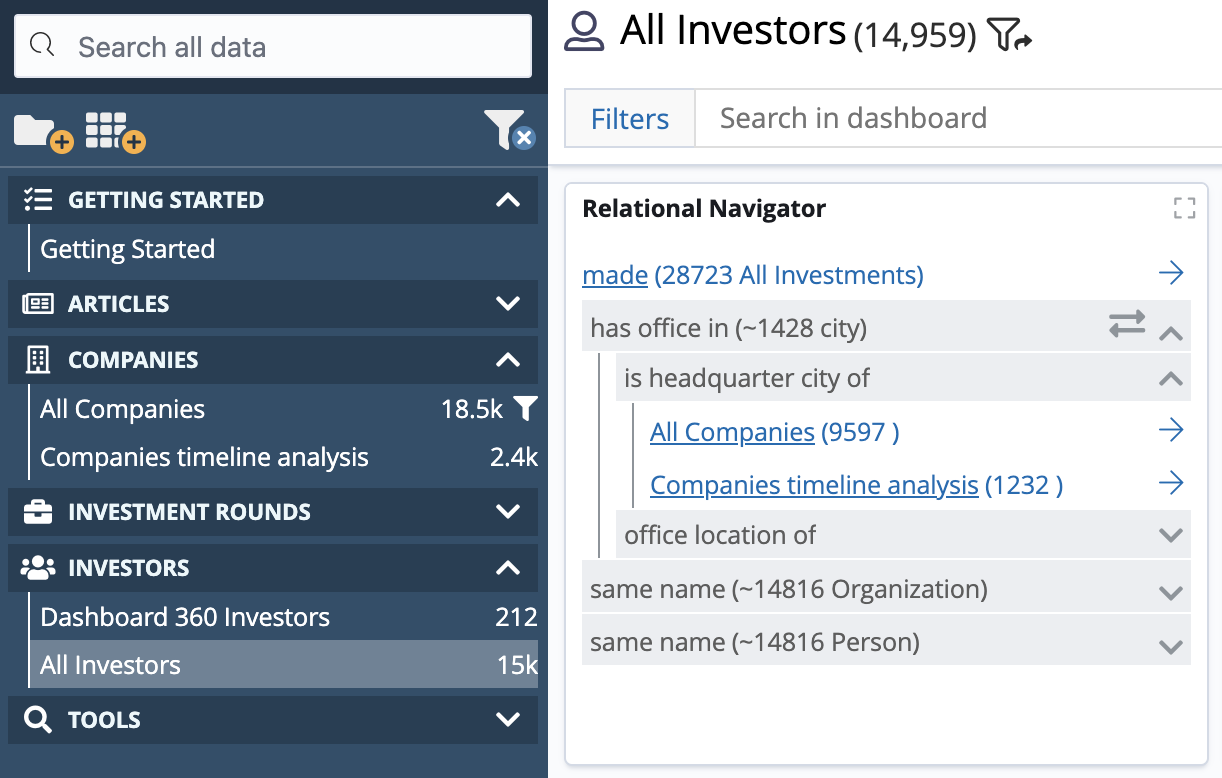This screenshot has height=778, width=1222.
Task: Follow the 'Companies timeline analysis' link in navigator
Action: point(813,484)
